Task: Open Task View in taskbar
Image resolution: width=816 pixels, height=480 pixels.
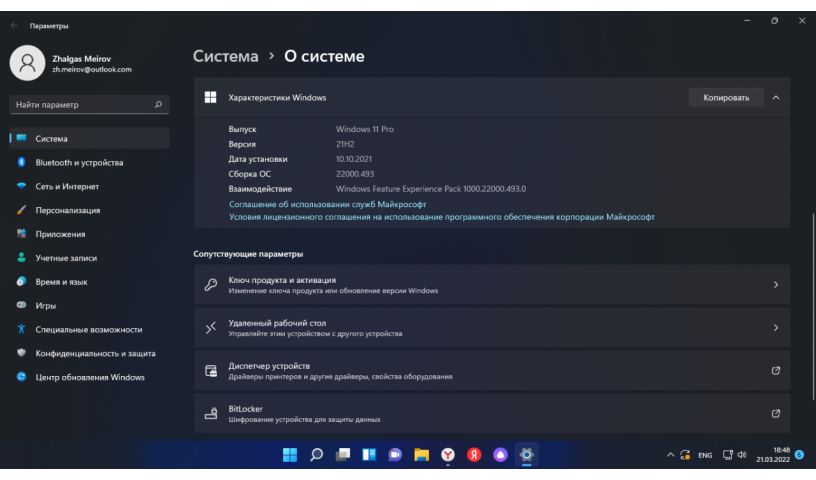Action: coord(342,455)
